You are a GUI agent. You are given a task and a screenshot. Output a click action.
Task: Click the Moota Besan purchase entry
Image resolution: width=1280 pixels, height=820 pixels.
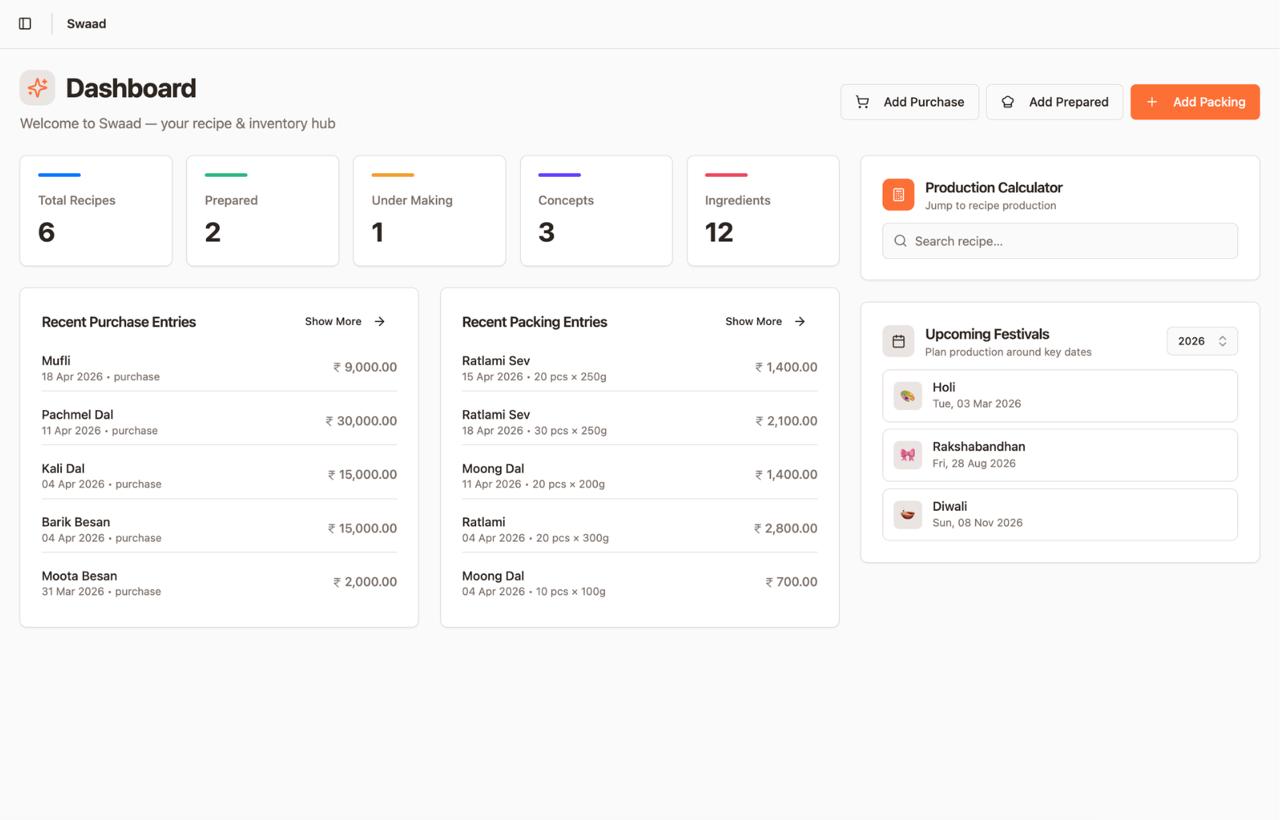tap(219, 583)
